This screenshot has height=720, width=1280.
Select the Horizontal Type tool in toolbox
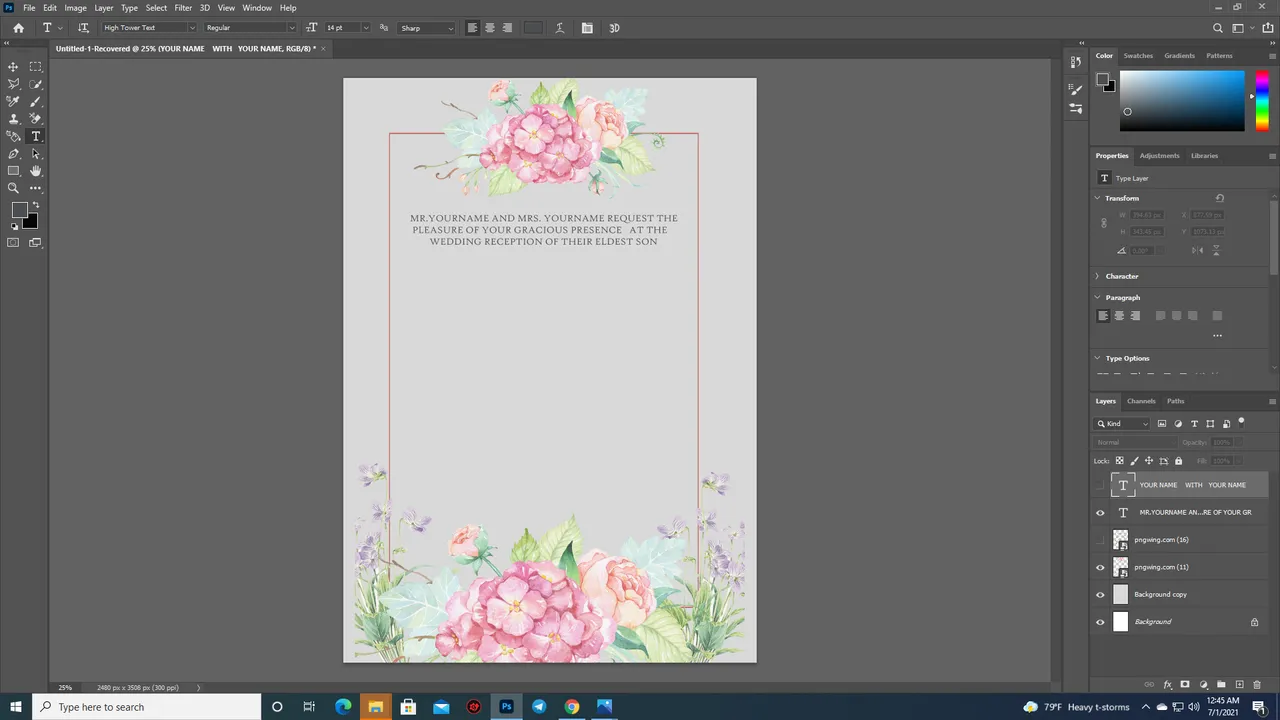coord(36,136)
